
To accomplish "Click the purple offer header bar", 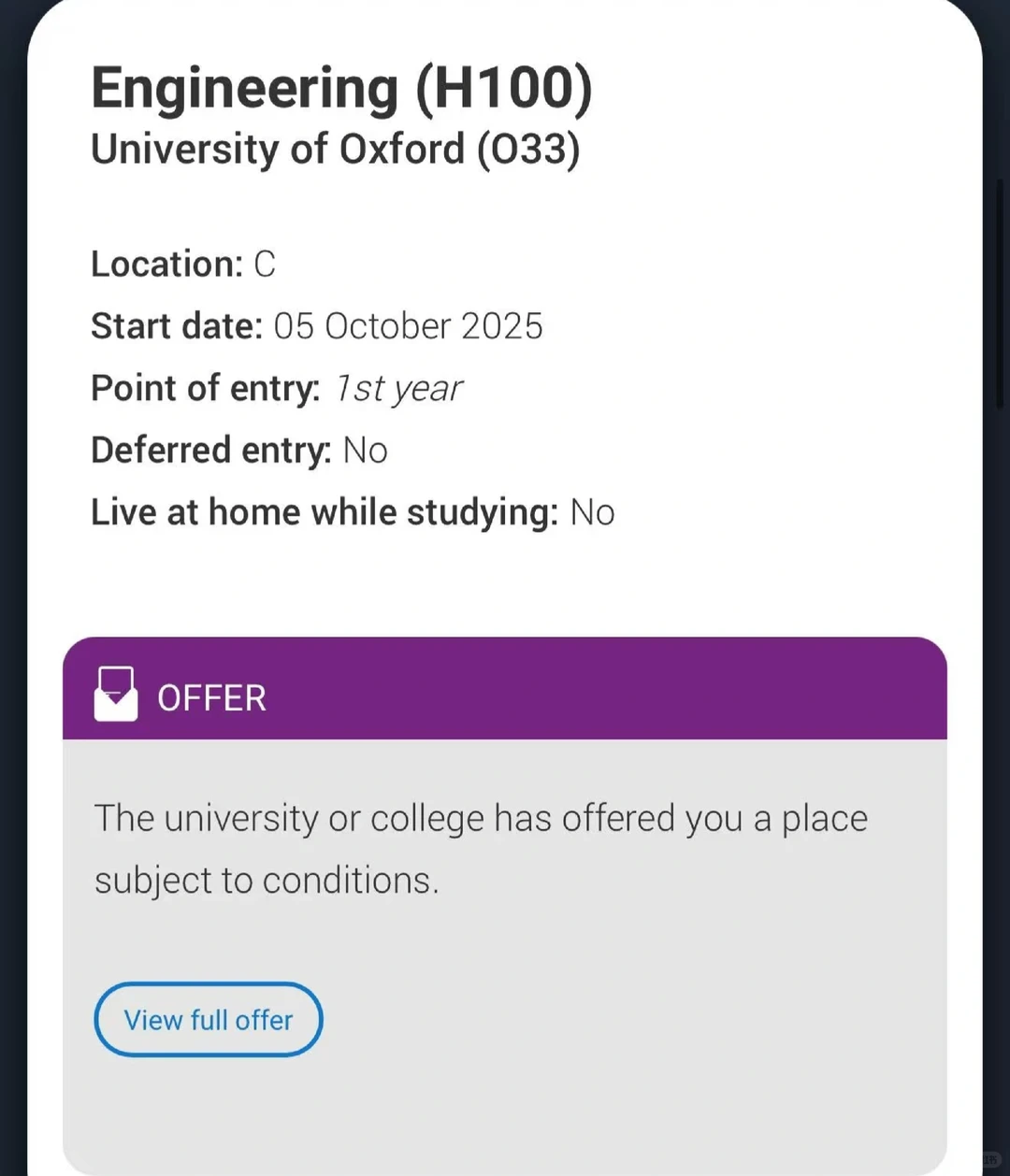I will click(x=505, y=689).
